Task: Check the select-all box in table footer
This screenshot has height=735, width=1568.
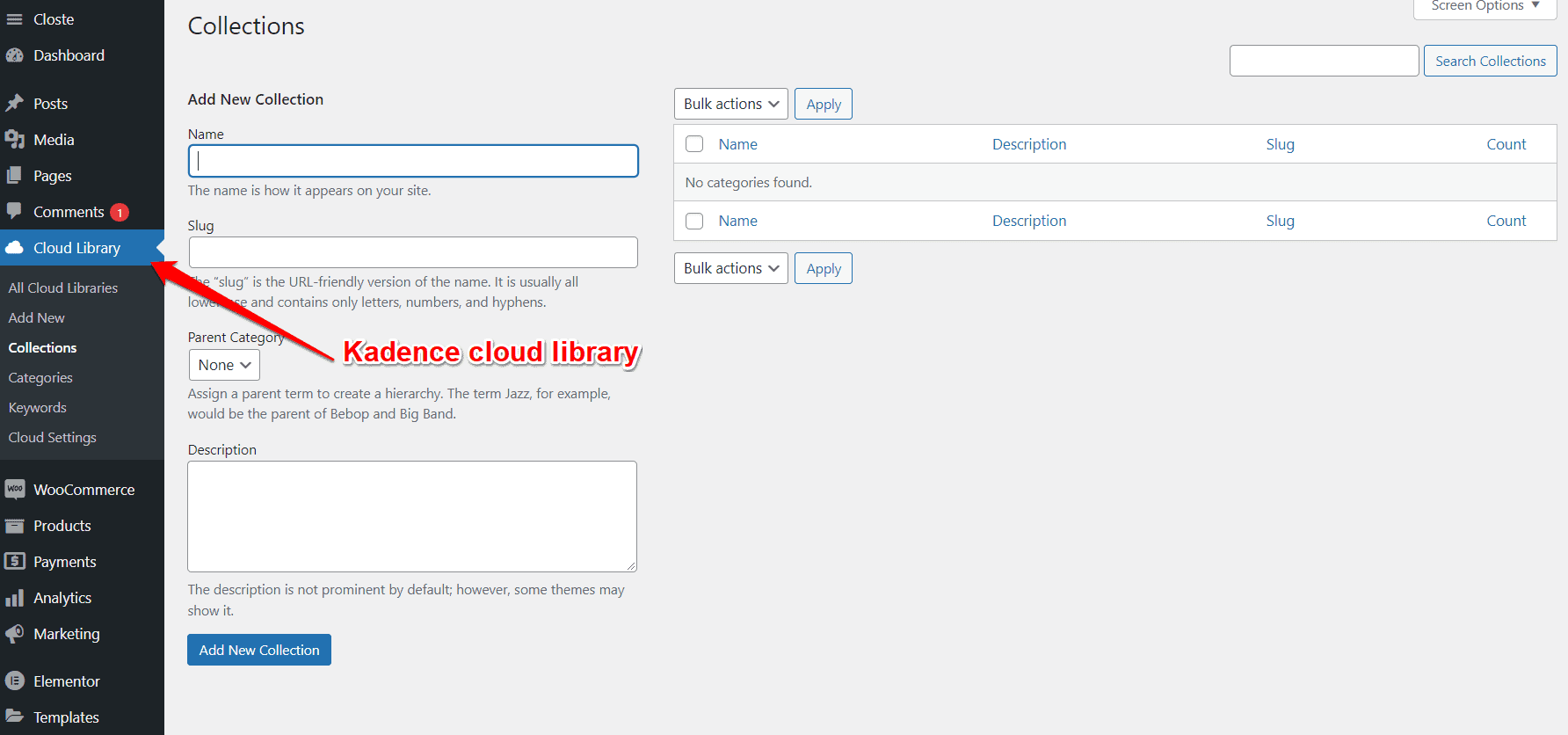Action: [x=694, y=221]
